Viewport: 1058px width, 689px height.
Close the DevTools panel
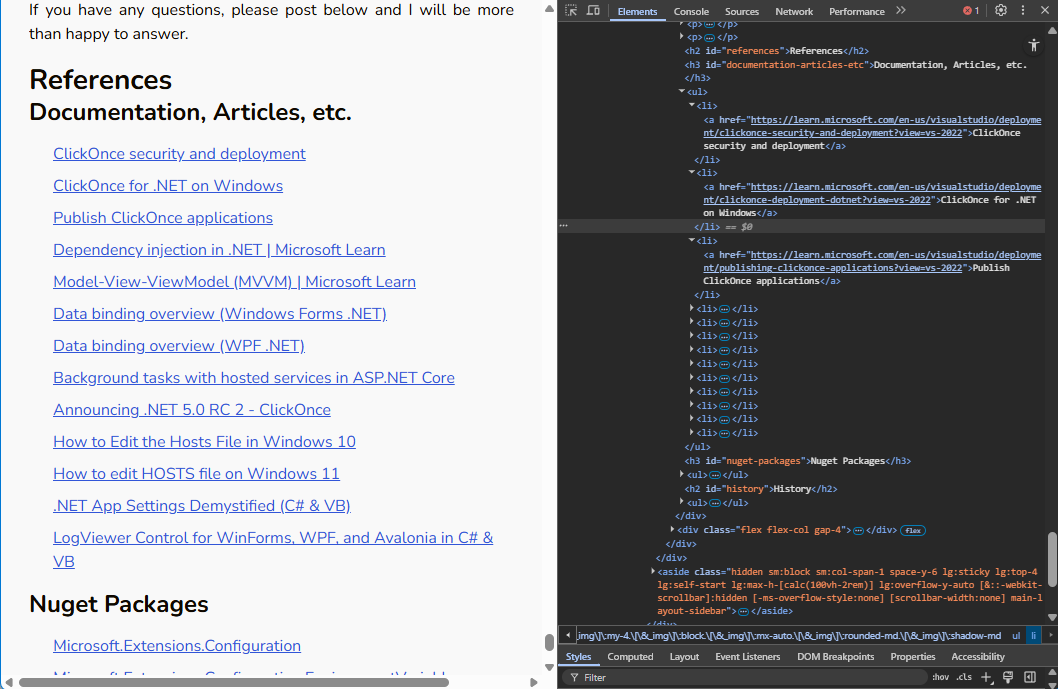pyautogui.click(x=1045, y=11)
